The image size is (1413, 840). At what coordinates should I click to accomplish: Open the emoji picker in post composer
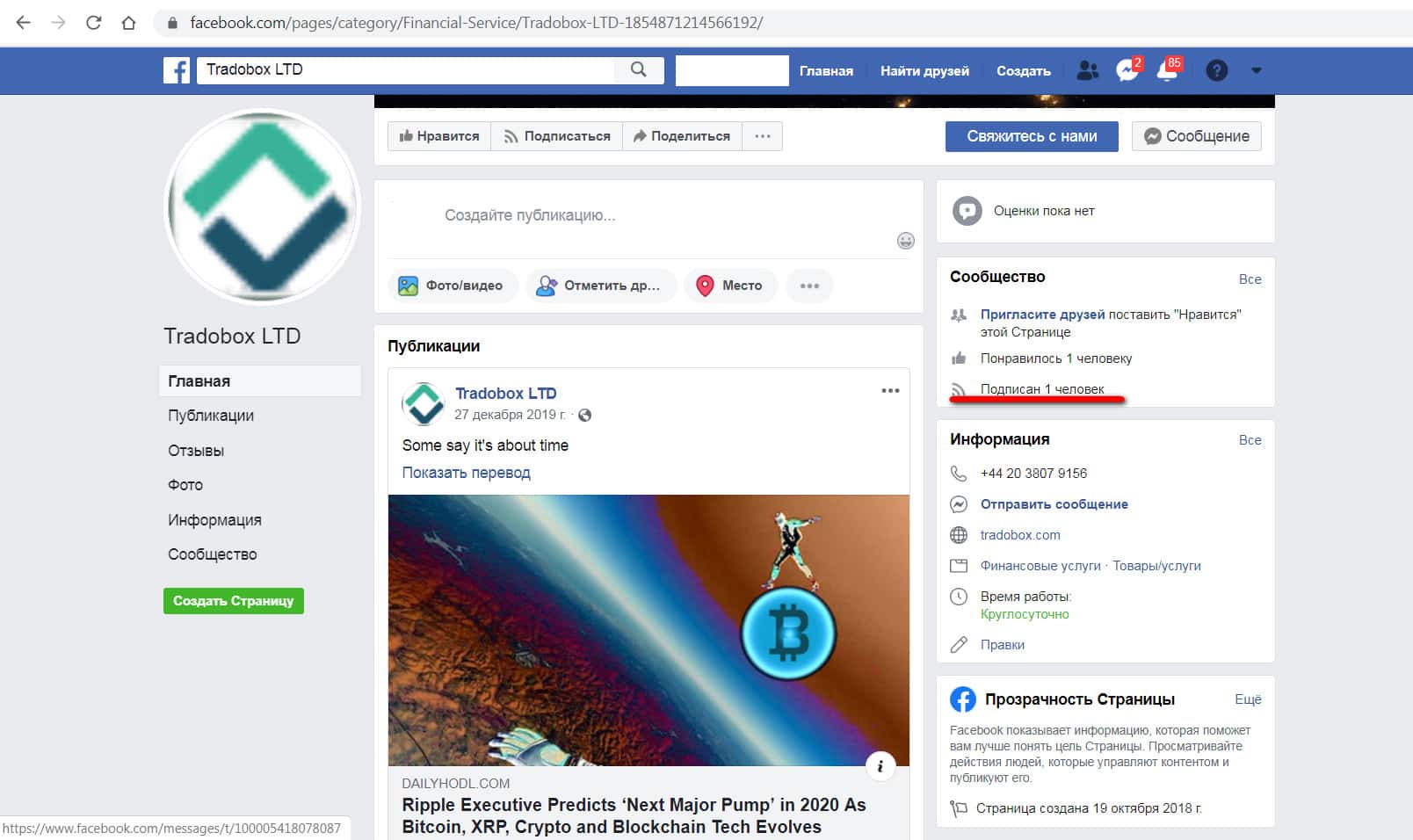[x=905, y=241]
